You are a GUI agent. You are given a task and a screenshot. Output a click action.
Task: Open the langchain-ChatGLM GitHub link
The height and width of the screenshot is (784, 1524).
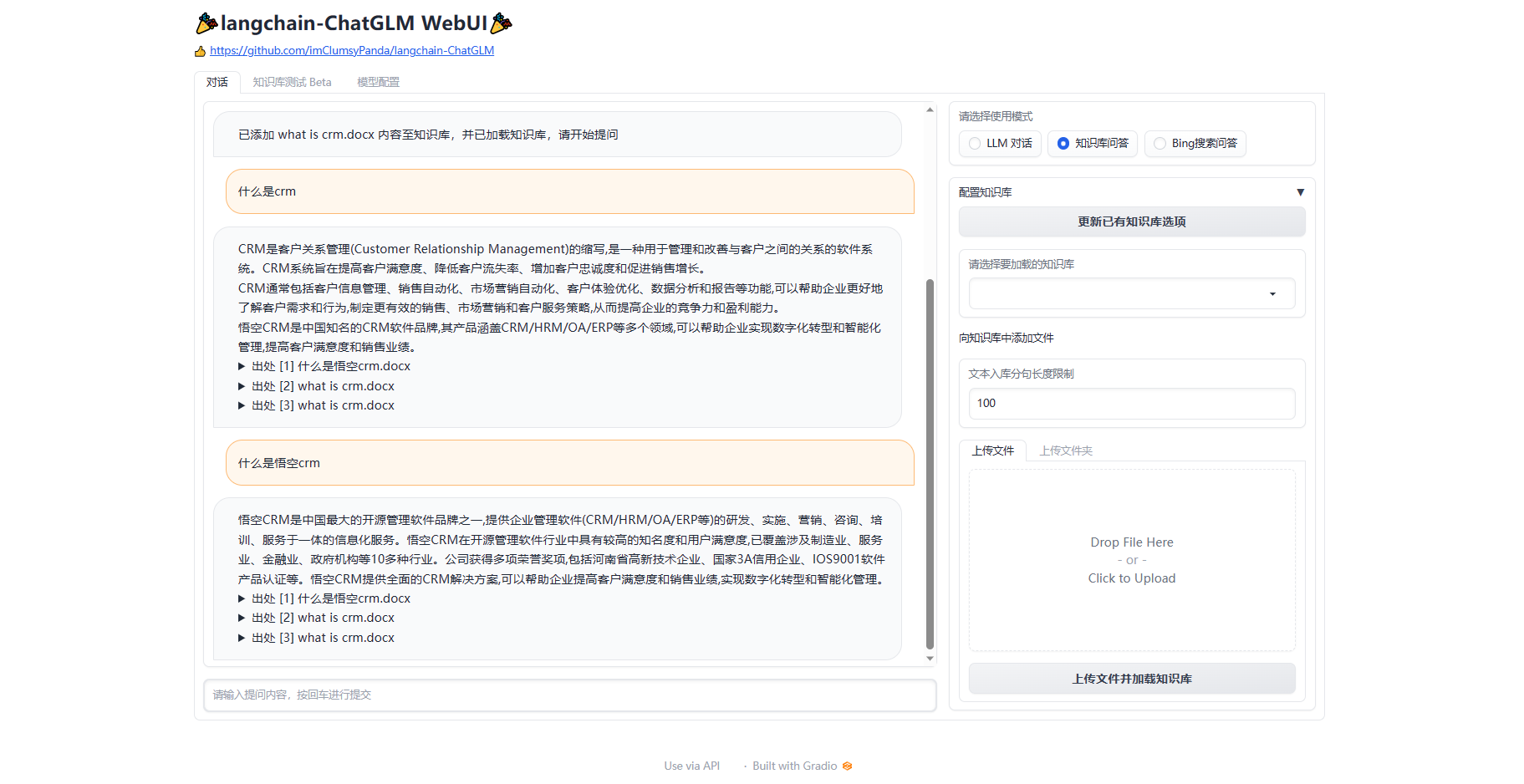[352, 50]
